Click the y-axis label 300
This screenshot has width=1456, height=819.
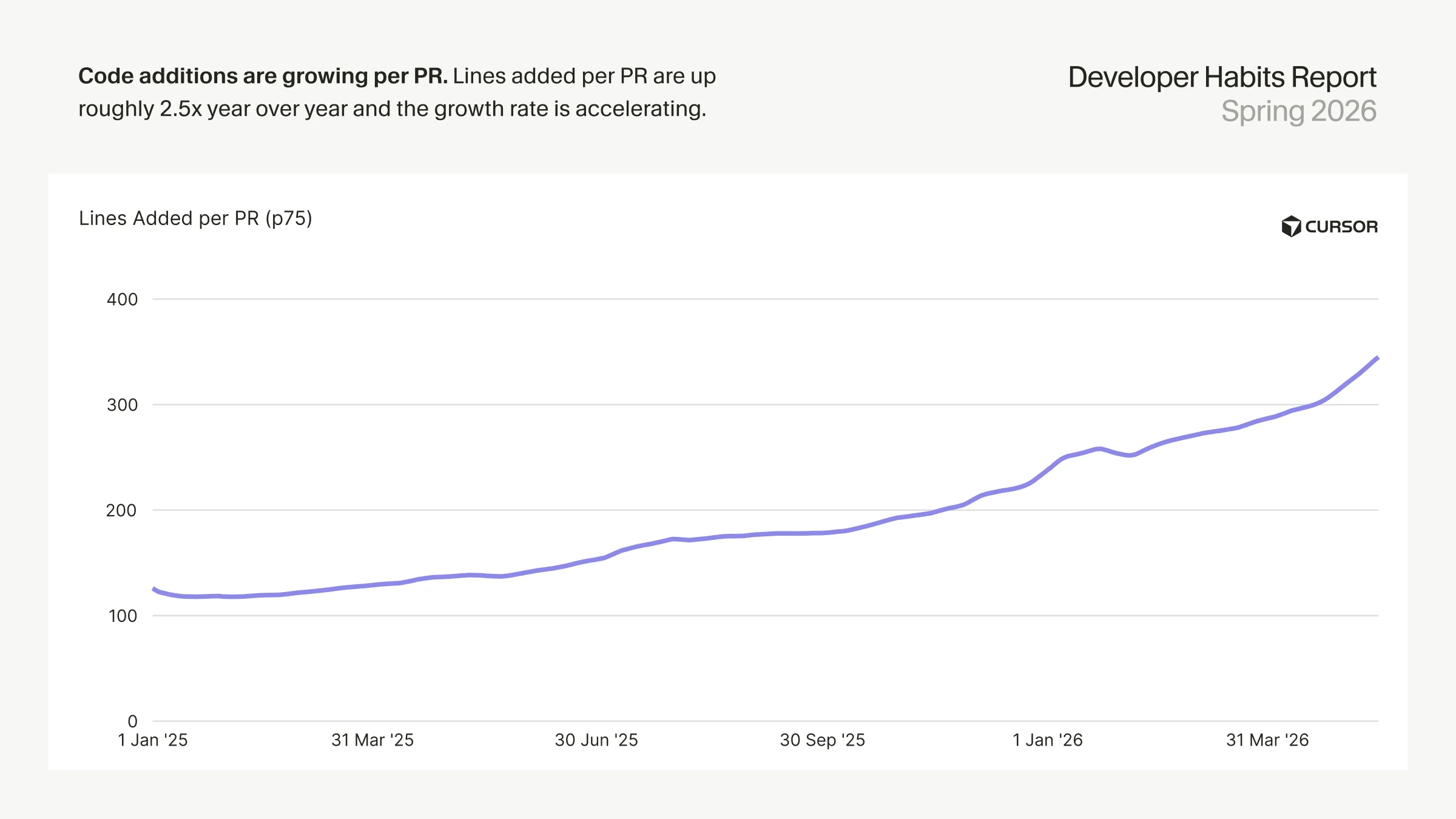(122, 405)
